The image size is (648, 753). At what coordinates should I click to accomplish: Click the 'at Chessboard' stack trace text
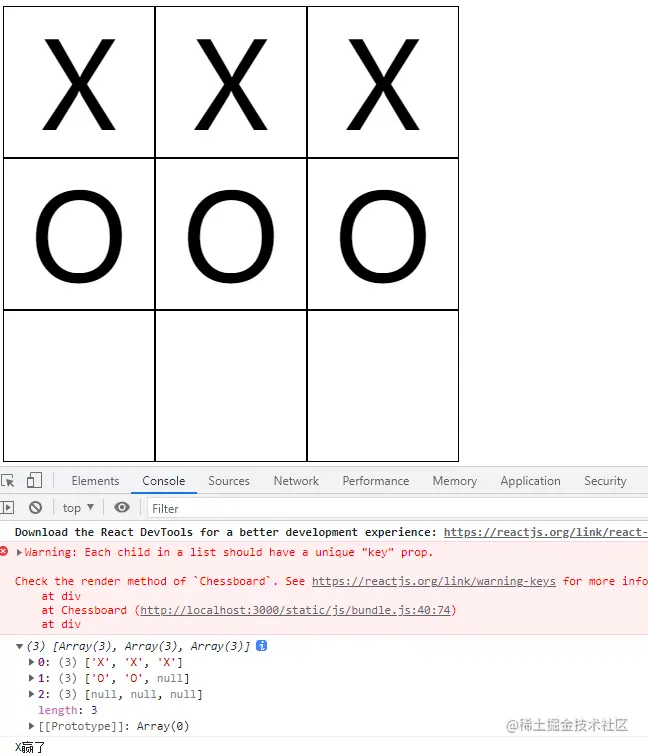pyautogui.click(x=84, y=610)
